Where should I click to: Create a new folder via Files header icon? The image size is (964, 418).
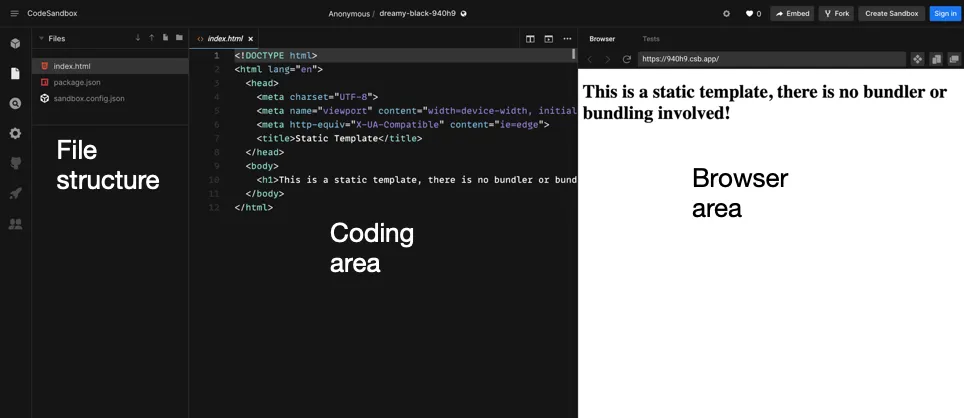click(x=179, y=38)
